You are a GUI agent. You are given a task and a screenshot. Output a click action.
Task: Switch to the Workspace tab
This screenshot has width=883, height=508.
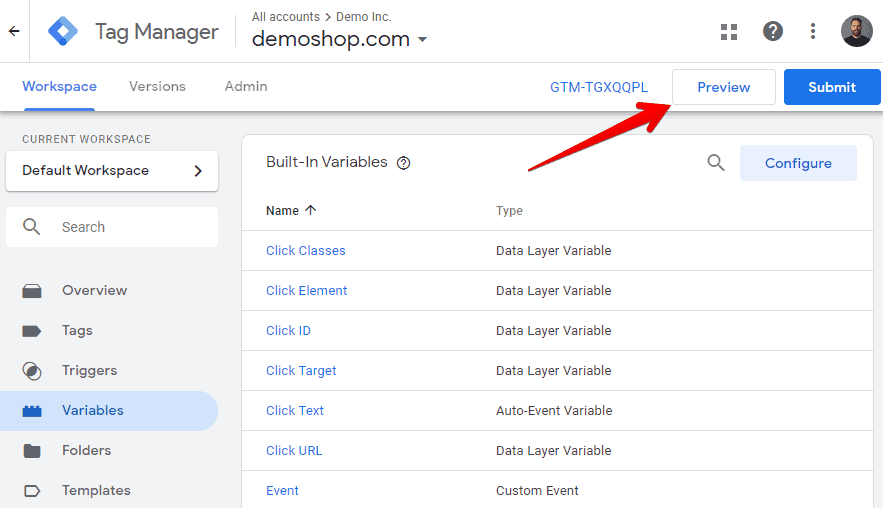pos(59,87)
